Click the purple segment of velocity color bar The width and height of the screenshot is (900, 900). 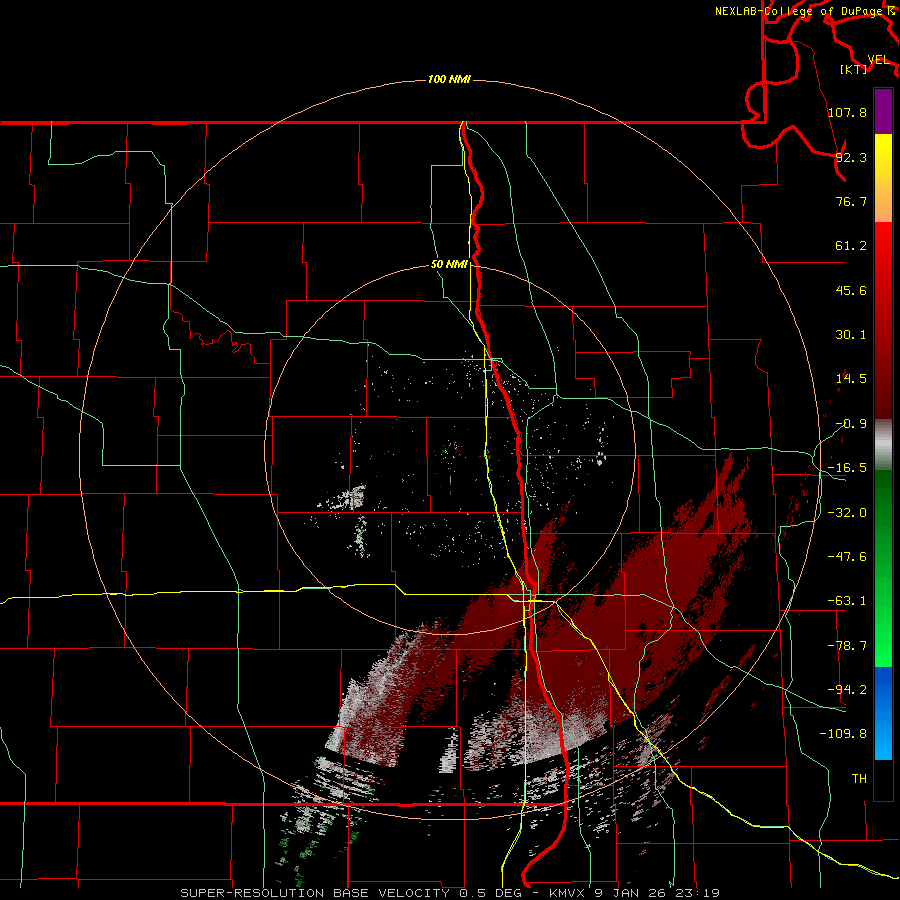pyautogui.click(x=883, y=111)
